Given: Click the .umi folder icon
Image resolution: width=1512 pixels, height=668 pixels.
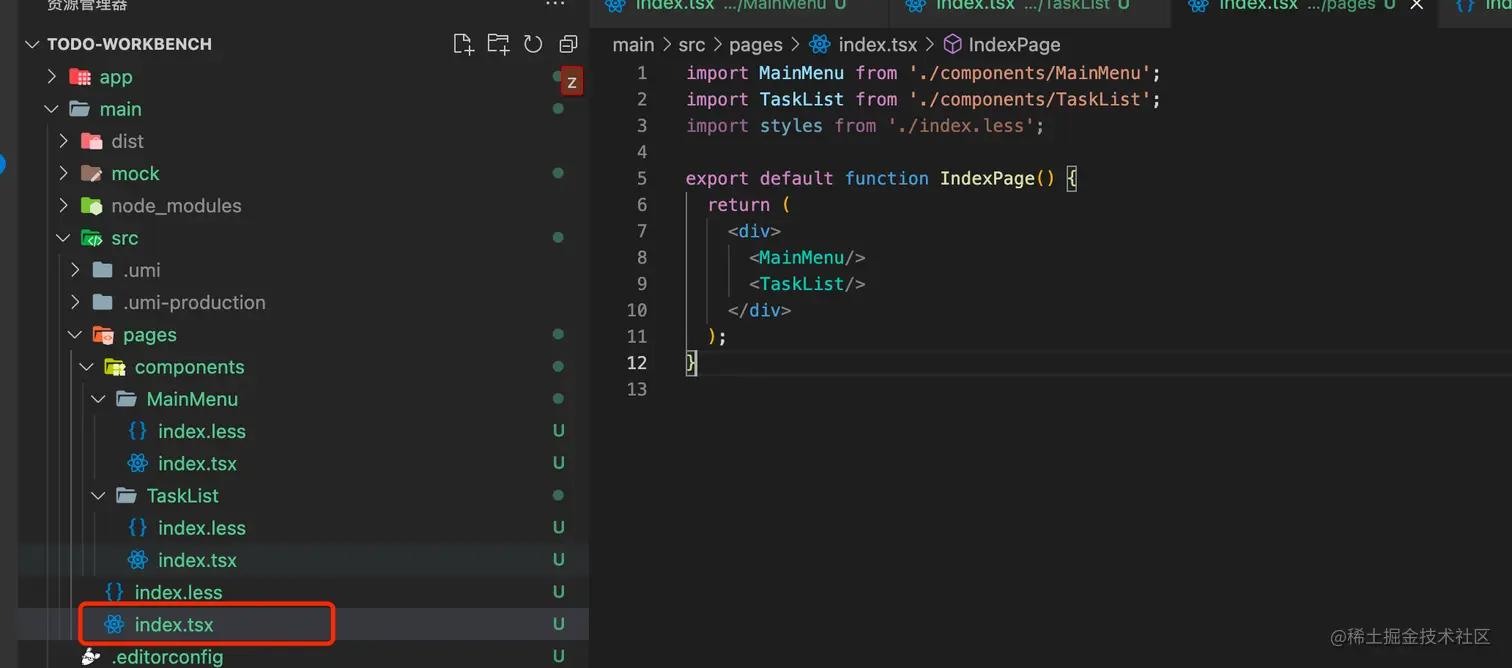Looking at the screenshot, I should click(x=103, y=270).
